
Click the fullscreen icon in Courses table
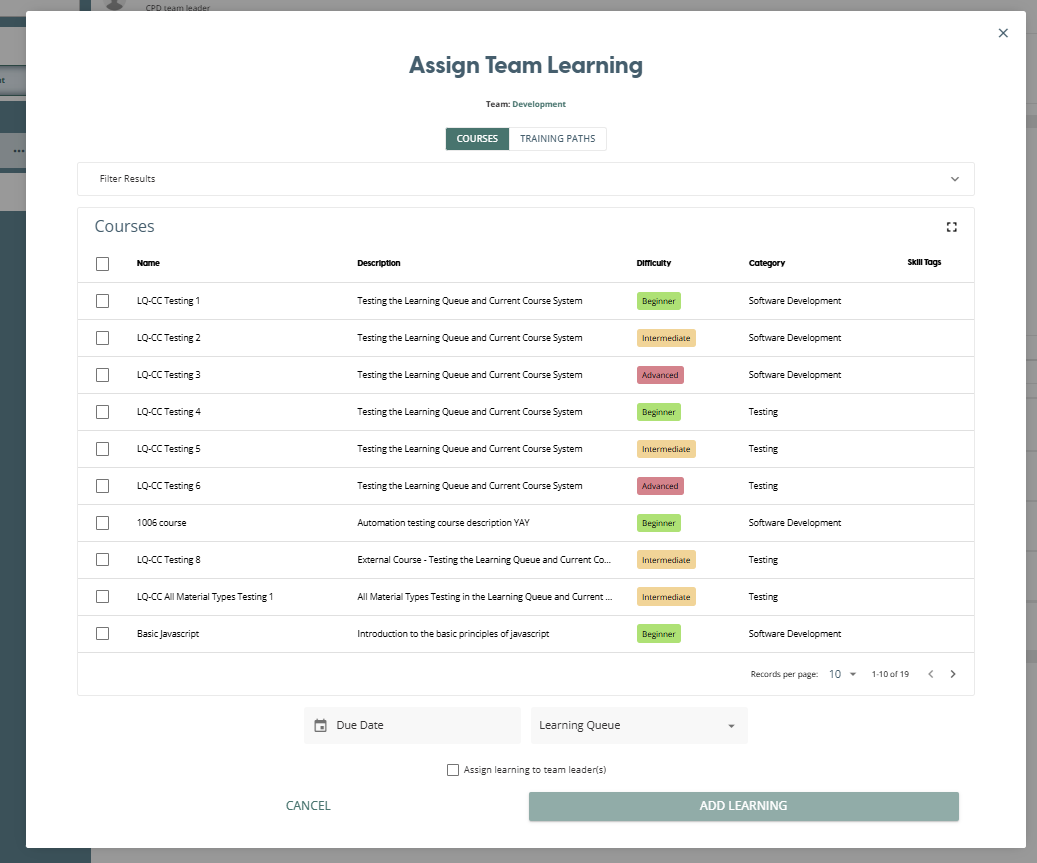[951, 227]
